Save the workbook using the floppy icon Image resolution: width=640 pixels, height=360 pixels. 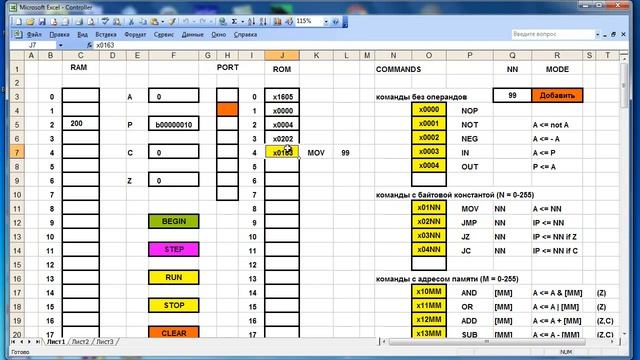42,22
